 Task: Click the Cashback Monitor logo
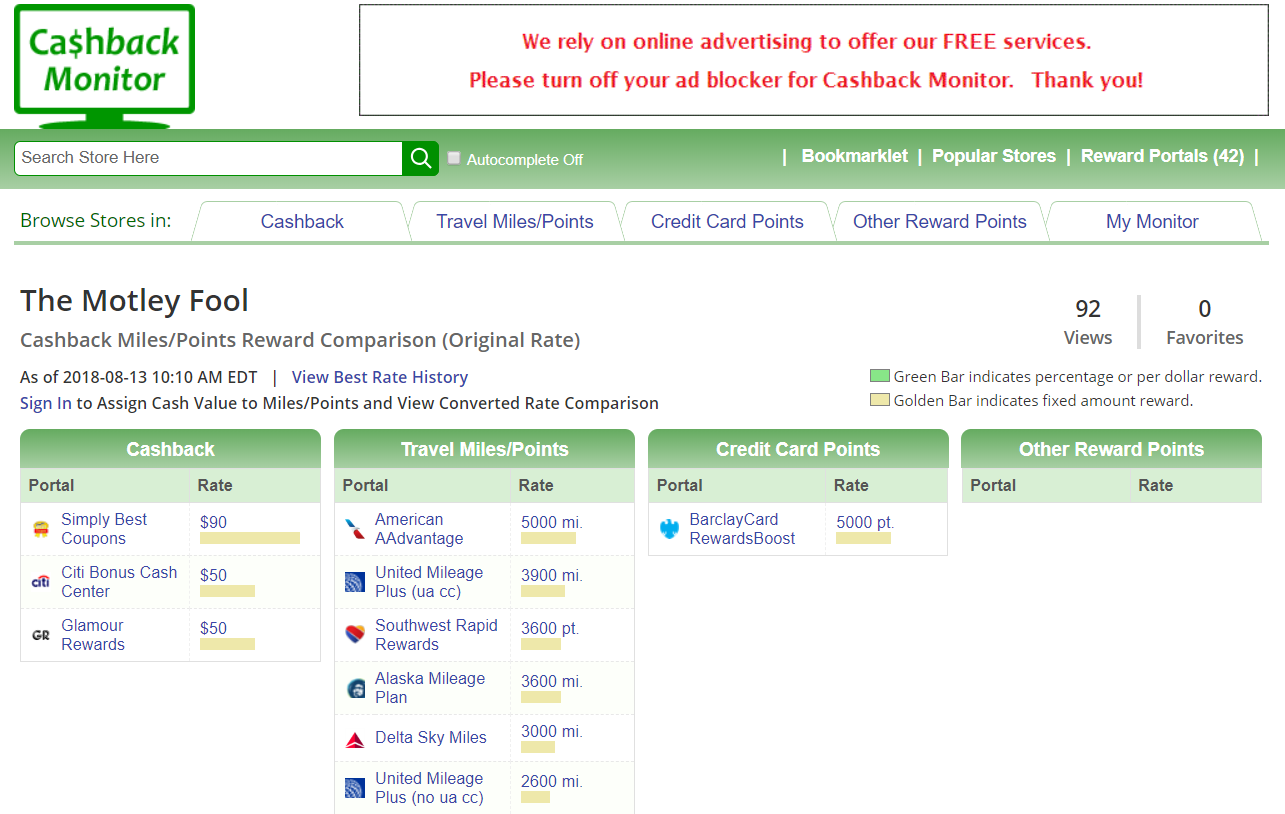tap(105, 65)
